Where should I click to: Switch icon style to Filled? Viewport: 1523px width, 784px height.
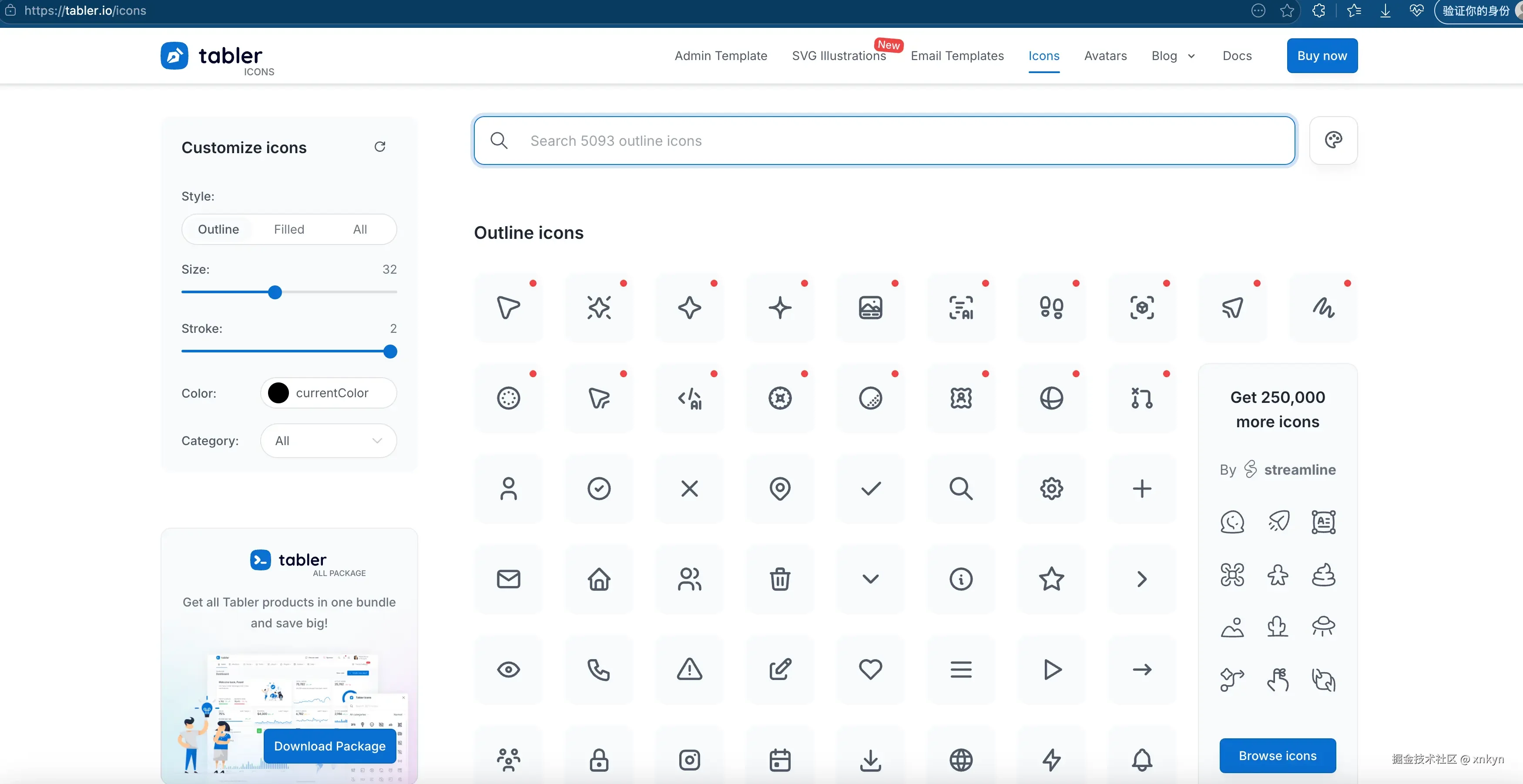click(289, 229)
